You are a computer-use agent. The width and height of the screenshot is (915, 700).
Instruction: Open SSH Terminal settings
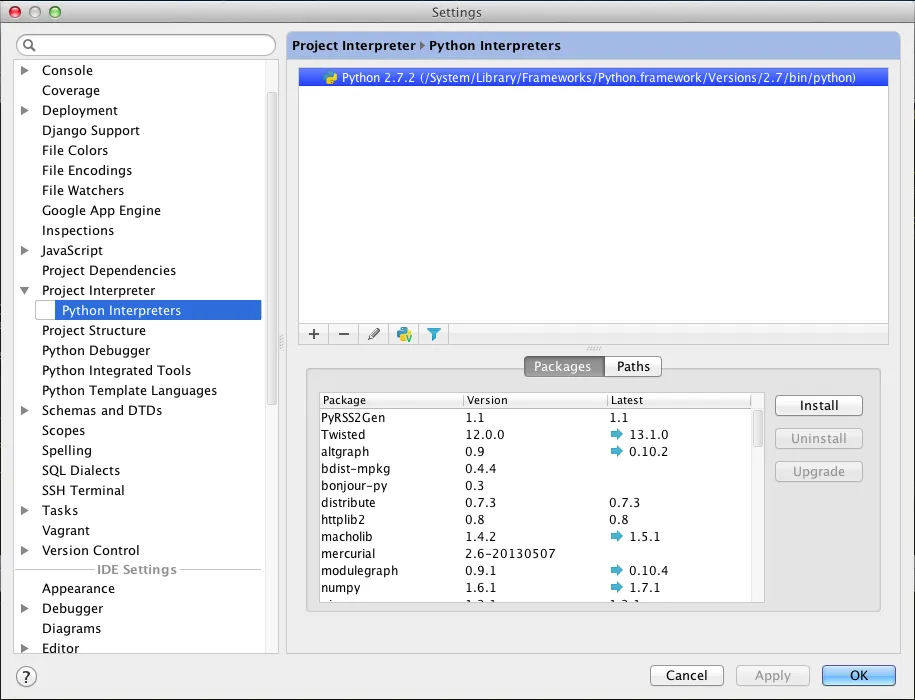click(83, 491)
